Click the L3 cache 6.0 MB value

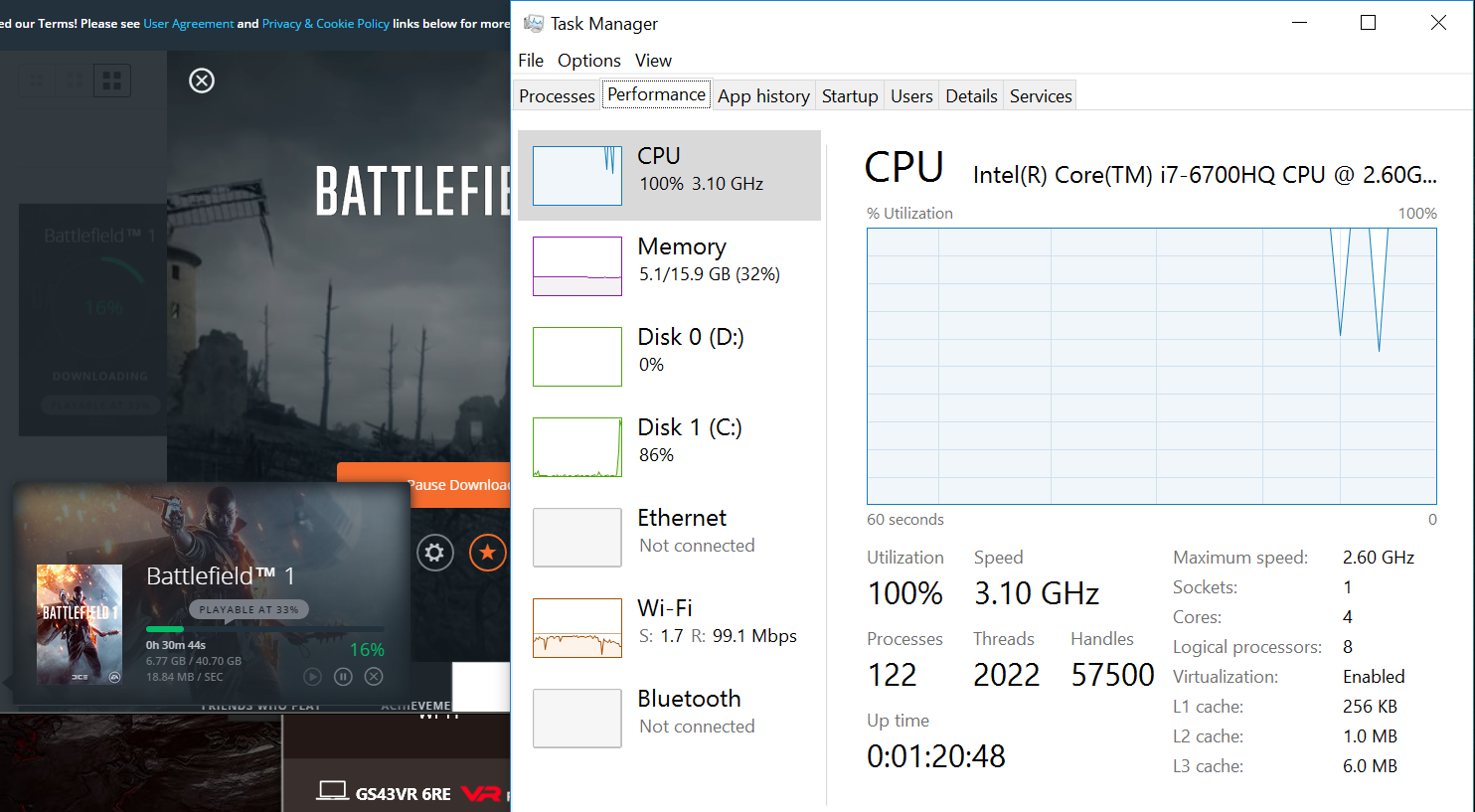tap(1370, 766)
